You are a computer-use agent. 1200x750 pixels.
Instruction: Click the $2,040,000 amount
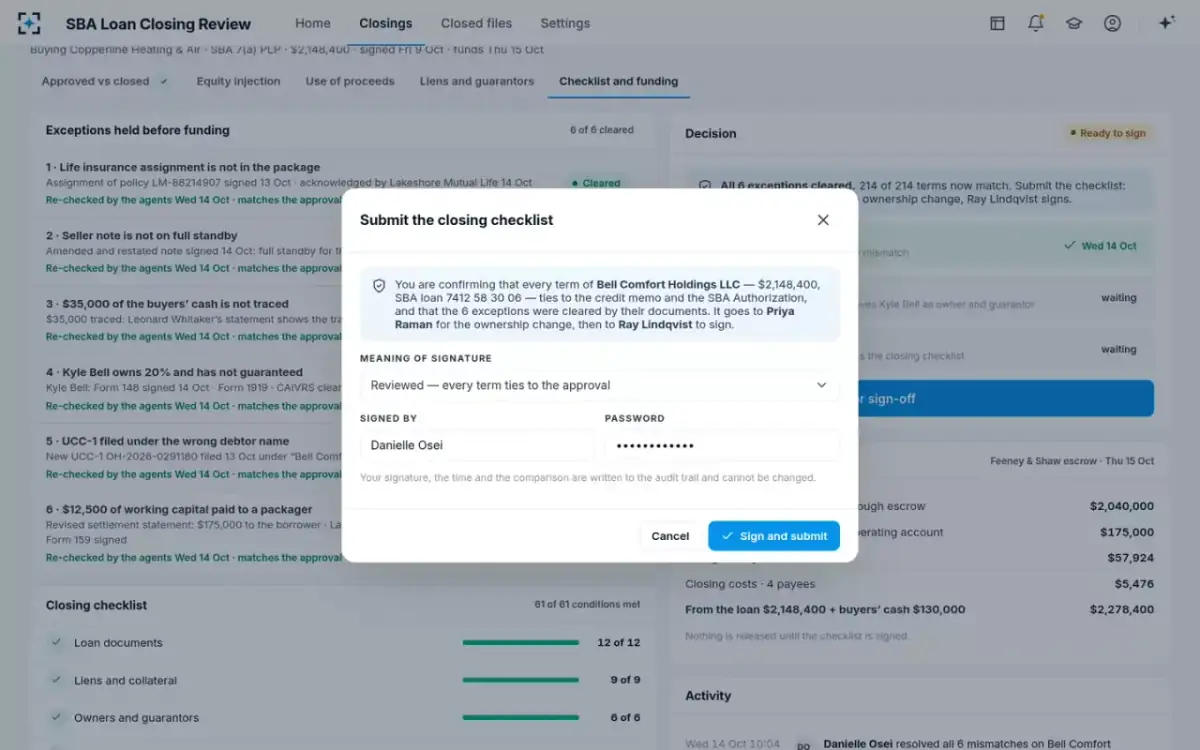(1122, 507)
